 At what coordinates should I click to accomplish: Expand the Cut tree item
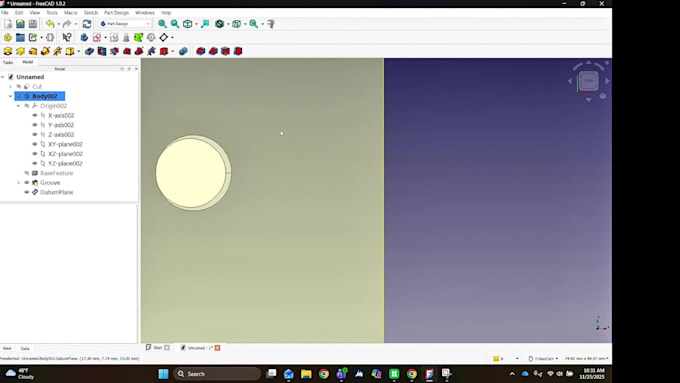(10, 87)
